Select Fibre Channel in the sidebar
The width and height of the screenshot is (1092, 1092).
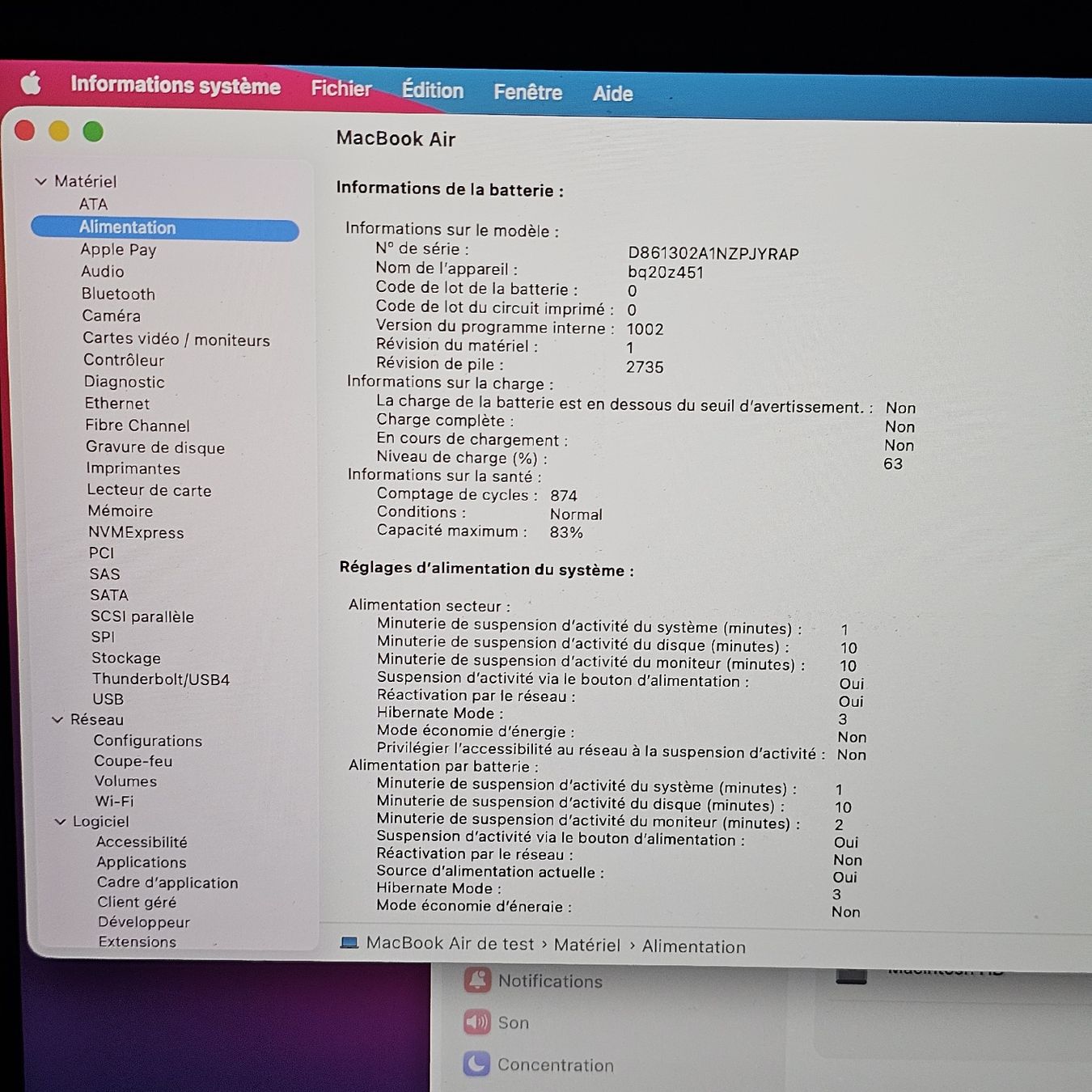coord(138,425)
